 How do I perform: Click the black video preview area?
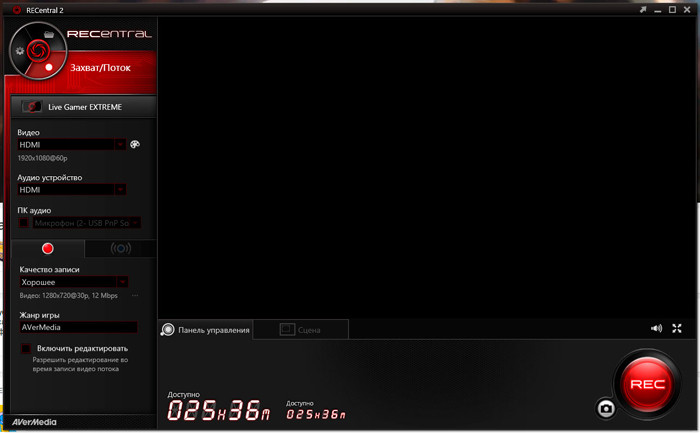[x=427, y=168]
